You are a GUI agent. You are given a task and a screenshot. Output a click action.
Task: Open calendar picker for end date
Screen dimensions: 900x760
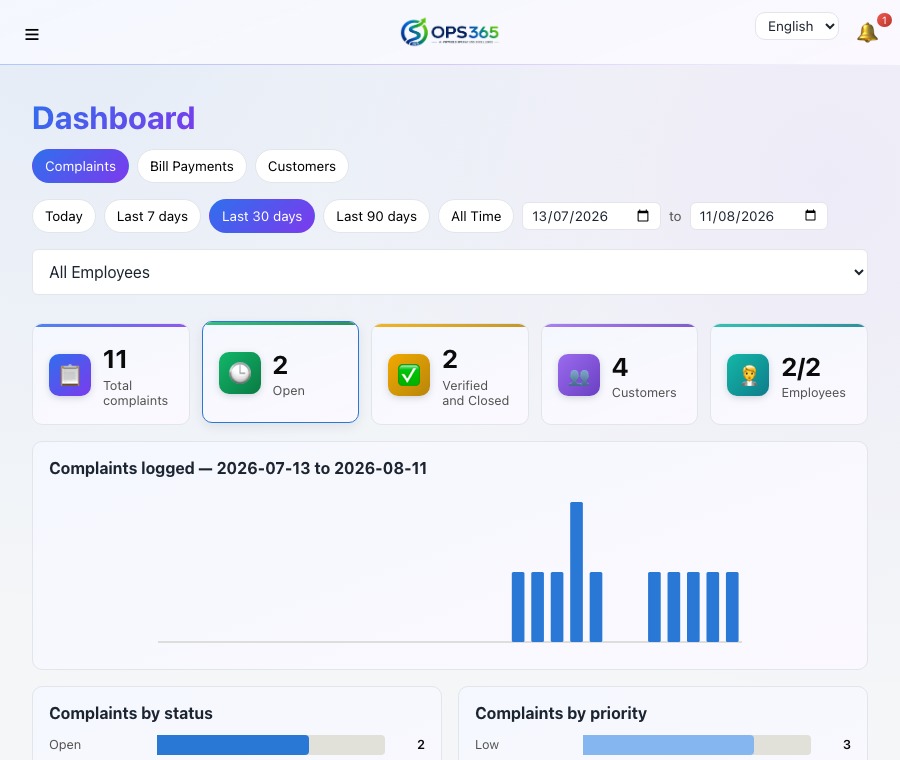point(810,216)
